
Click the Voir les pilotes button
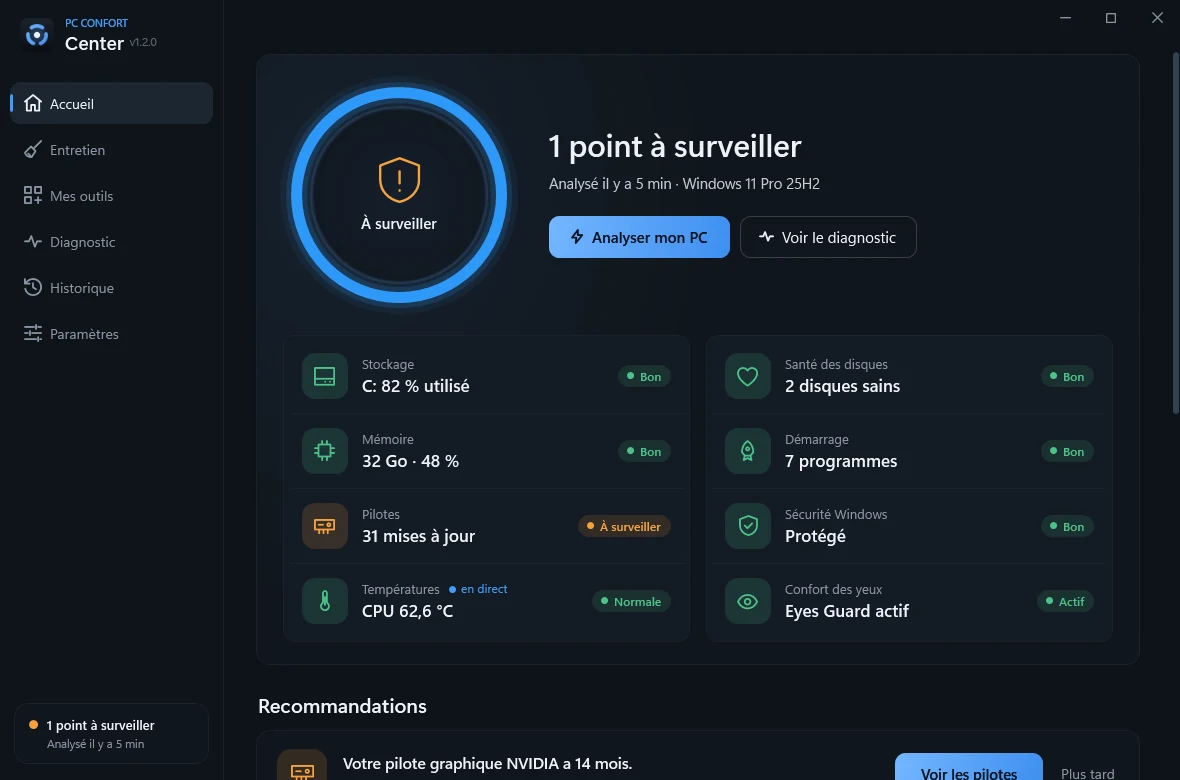[969, 767]
